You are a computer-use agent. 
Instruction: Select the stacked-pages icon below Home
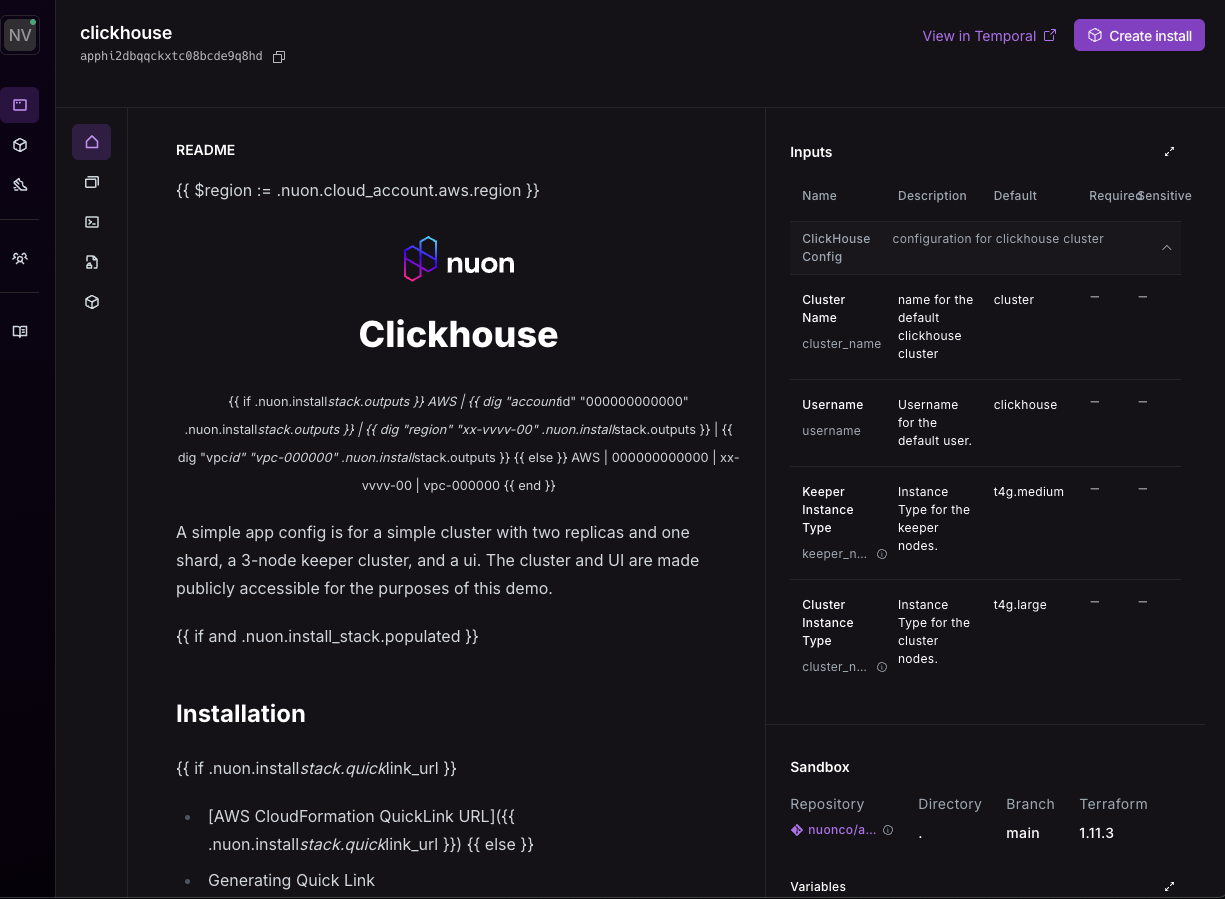click(x=91, y=182)
